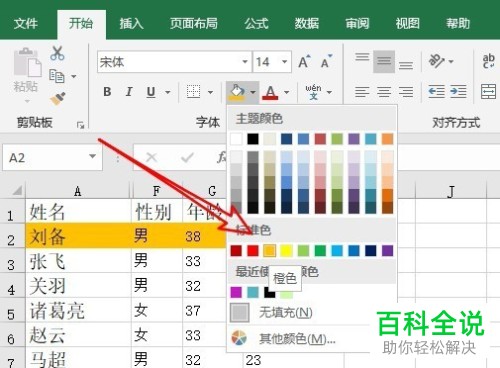Select cell containing 诸葛亮
500x368 pixels.
pyautogui.click(x=79, y=310)
